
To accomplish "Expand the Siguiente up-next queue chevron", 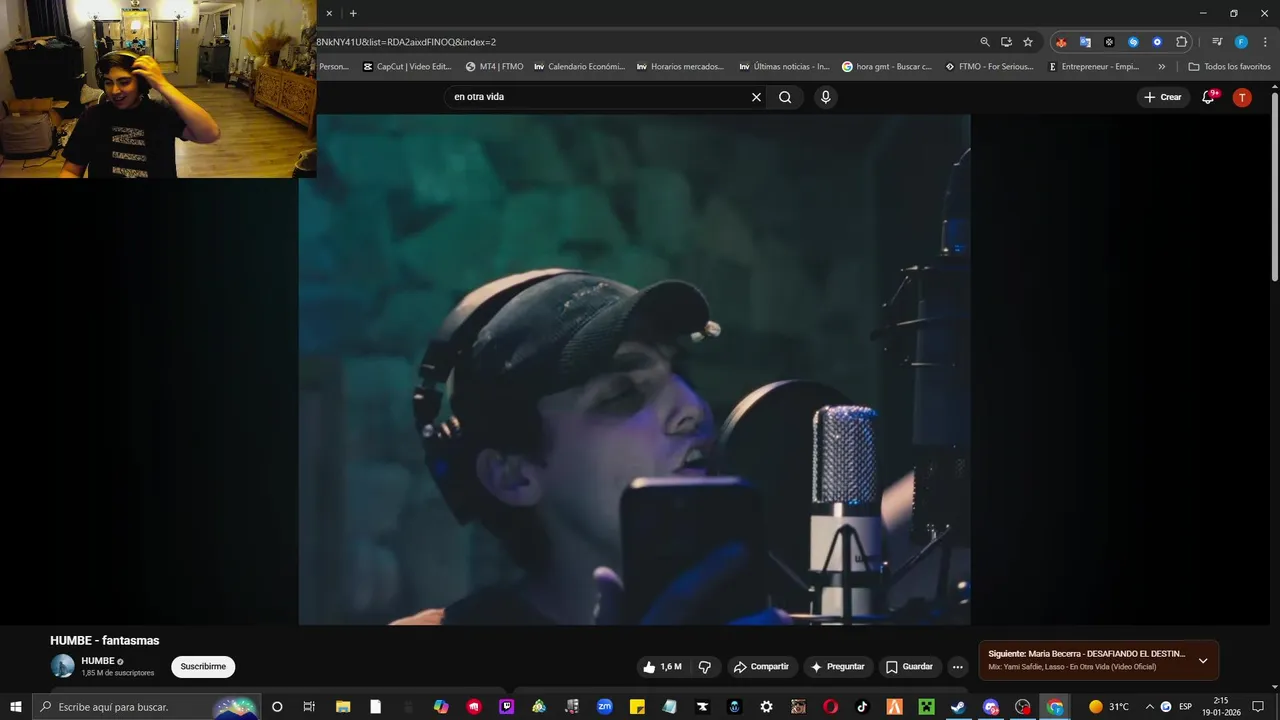I will click(1203, 660).
